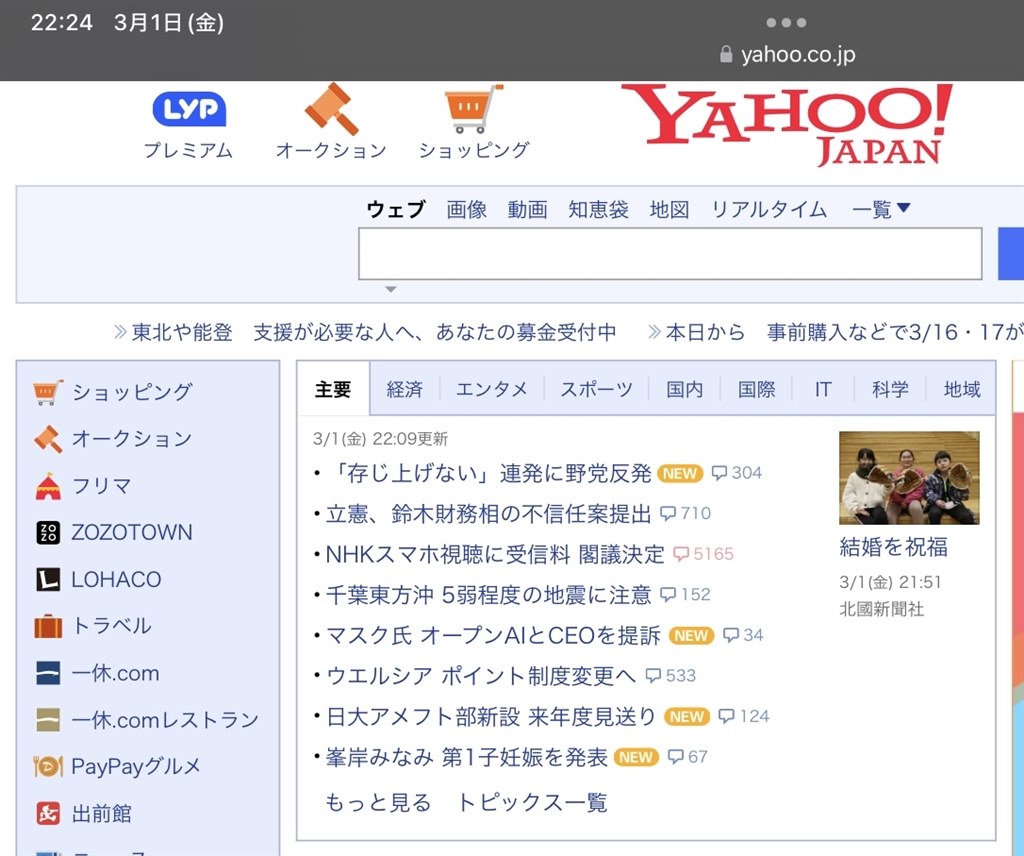Screen dimensions: 1024x856
Task: Open the shopping cart icon at top
Action: point(473,108)
